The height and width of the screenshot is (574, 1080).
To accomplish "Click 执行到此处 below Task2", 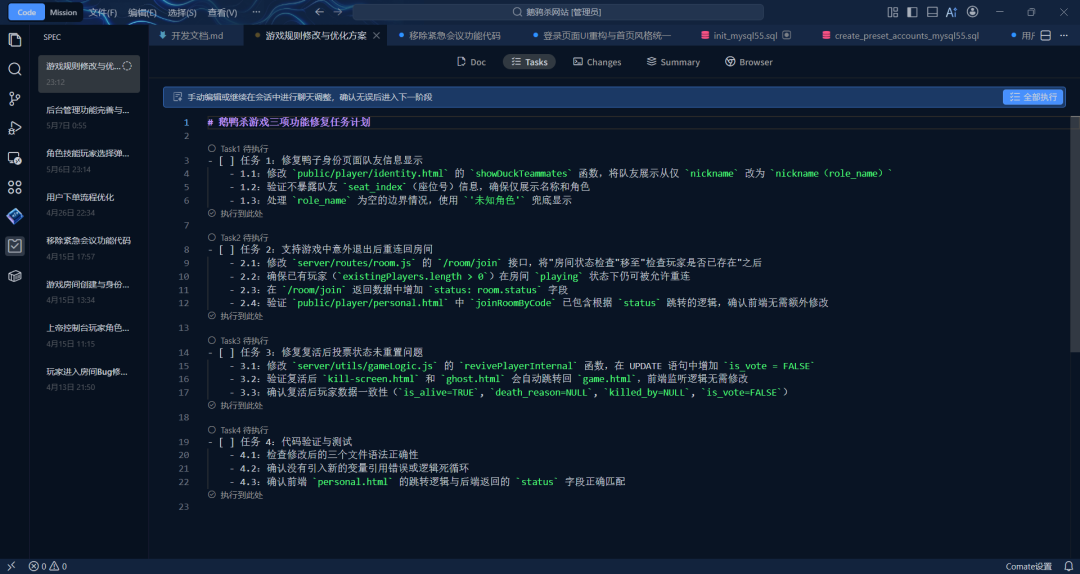I will click(x=236, y=316).
